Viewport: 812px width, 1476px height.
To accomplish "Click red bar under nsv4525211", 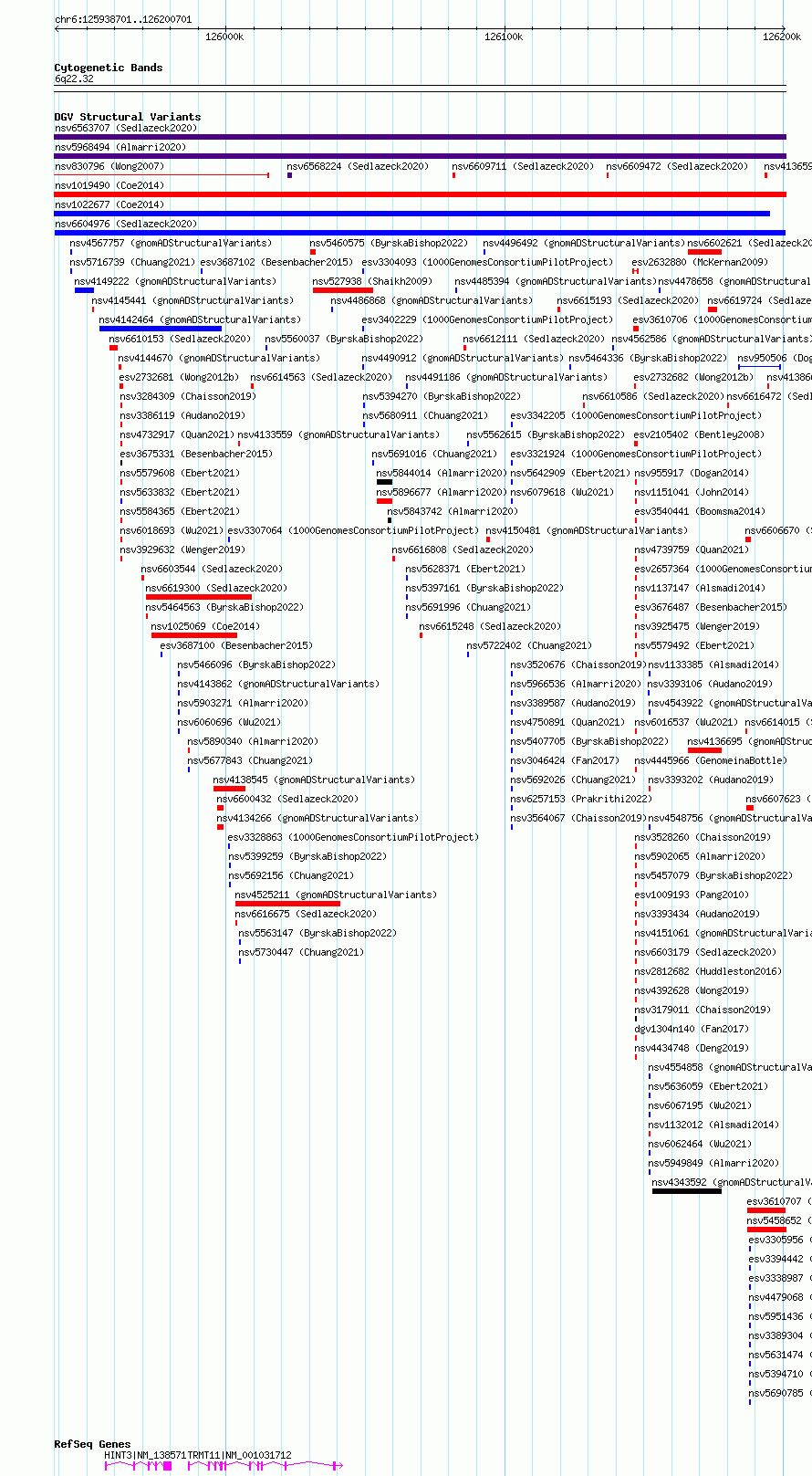I will [287, 904].
